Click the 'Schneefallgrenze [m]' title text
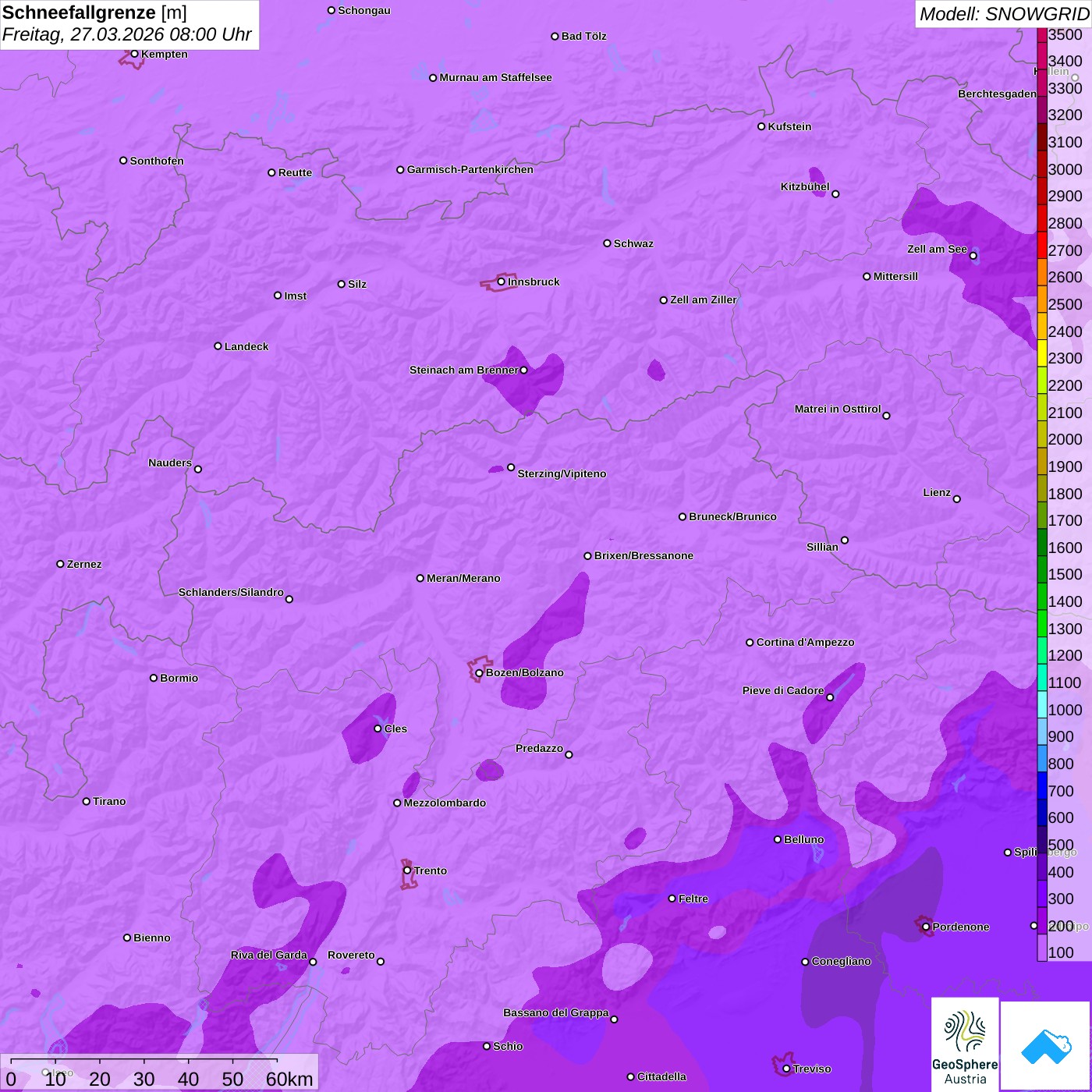 pos(94,12)
